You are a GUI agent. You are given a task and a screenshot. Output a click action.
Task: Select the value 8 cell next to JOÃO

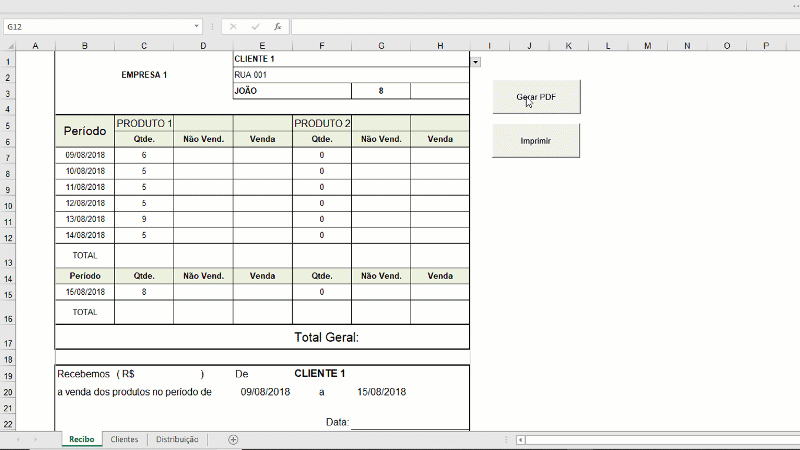(x=381, y=91)
